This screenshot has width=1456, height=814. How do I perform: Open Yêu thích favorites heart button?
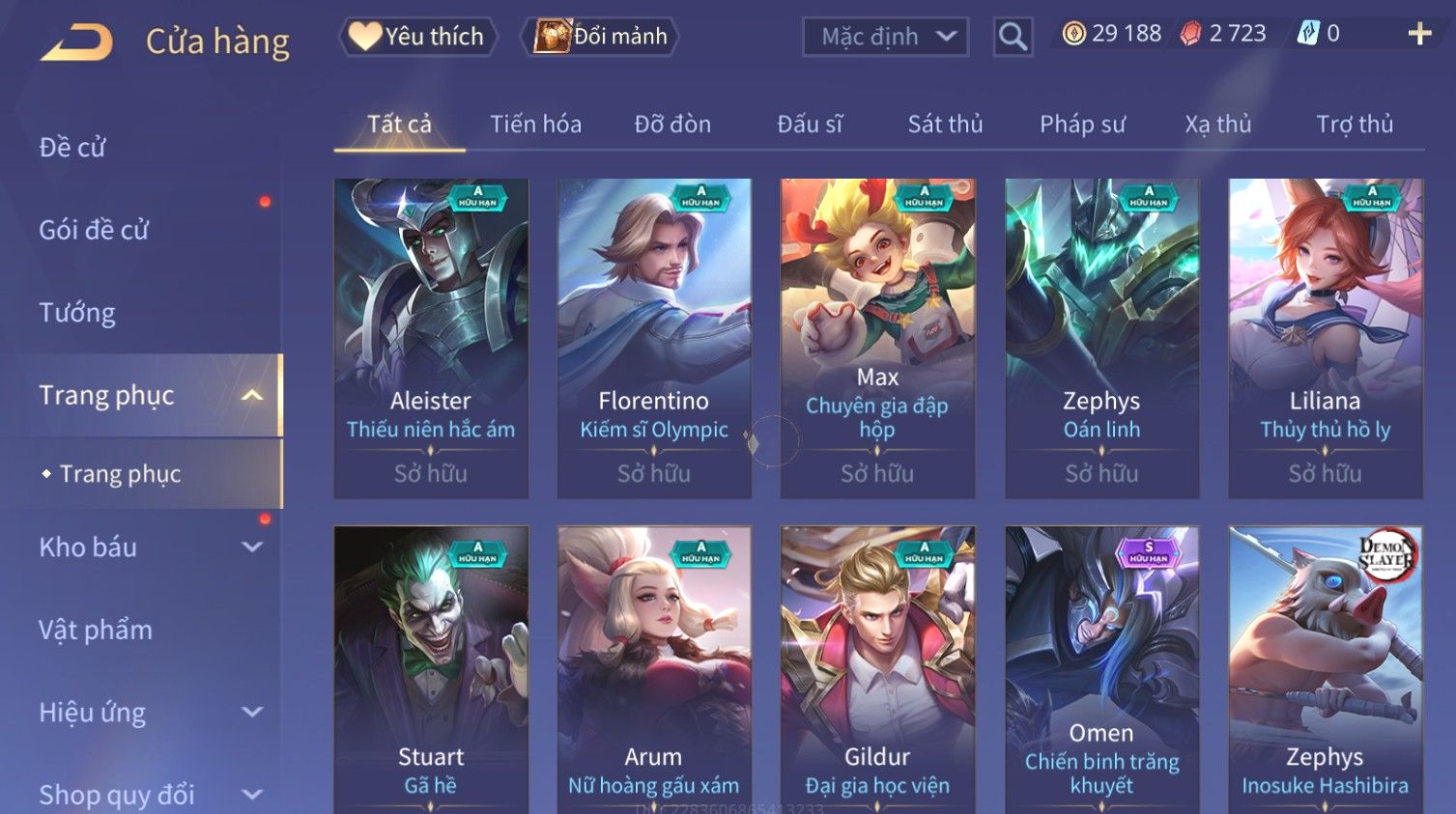(417, 37)
